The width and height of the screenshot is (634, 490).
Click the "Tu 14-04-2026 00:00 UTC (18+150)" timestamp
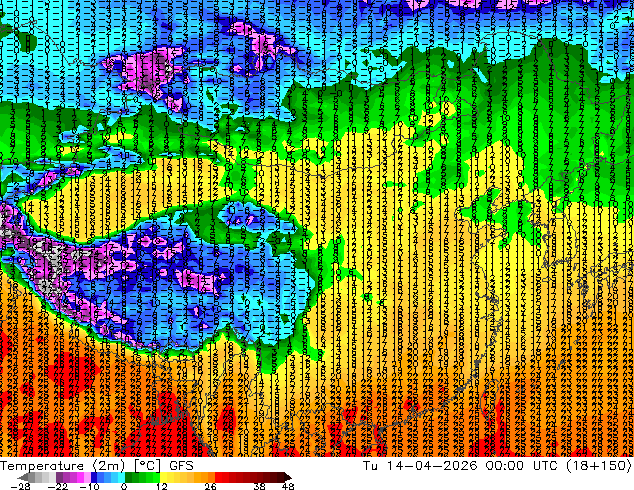497,466
